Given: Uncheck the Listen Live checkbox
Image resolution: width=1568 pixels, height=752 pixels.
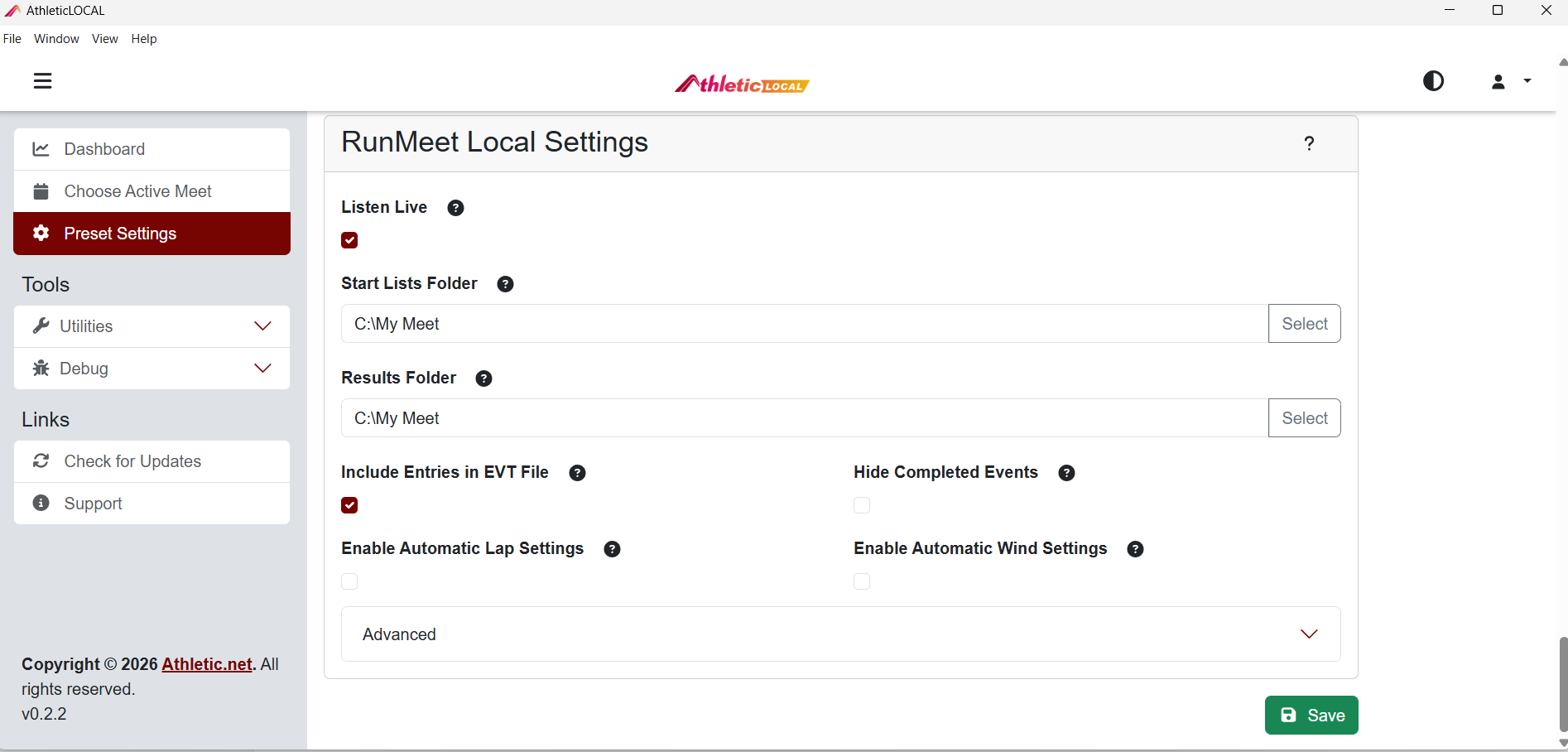Looking at the screenshot, I should (x=349, y=240).
